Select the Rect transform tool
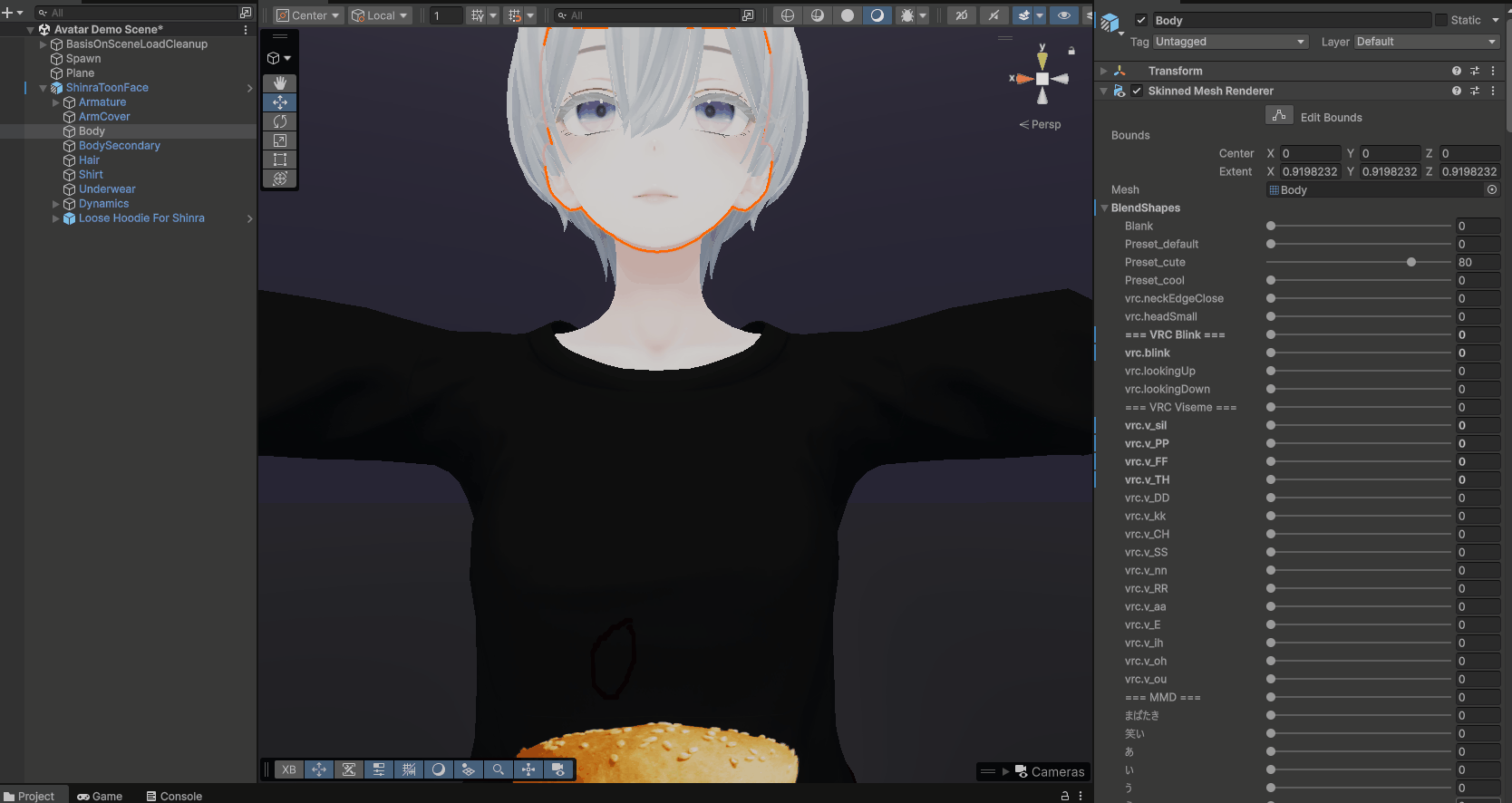Screen dimensions: 1512x803 tap(280, 160)
